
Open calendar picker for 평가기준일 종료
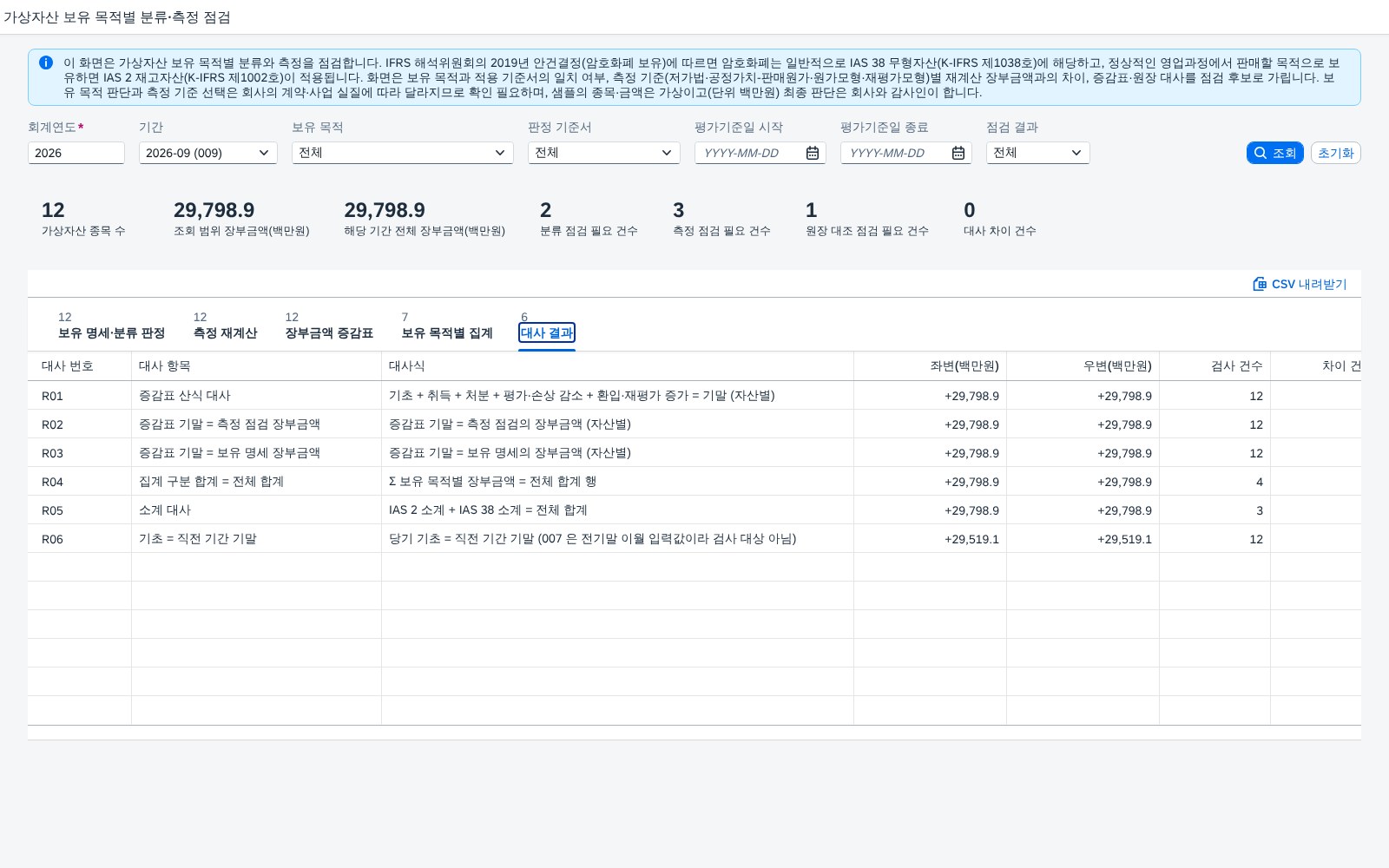pyautogui.click(x=958, y=153)
